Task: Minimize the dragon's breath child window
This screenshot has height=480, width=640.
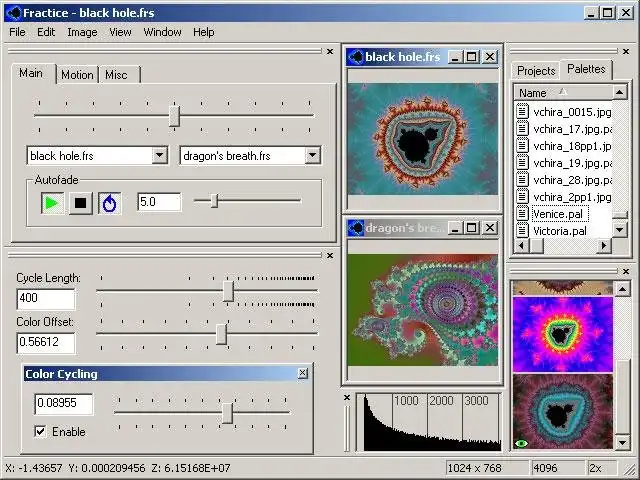Action: tap(455, 228)
